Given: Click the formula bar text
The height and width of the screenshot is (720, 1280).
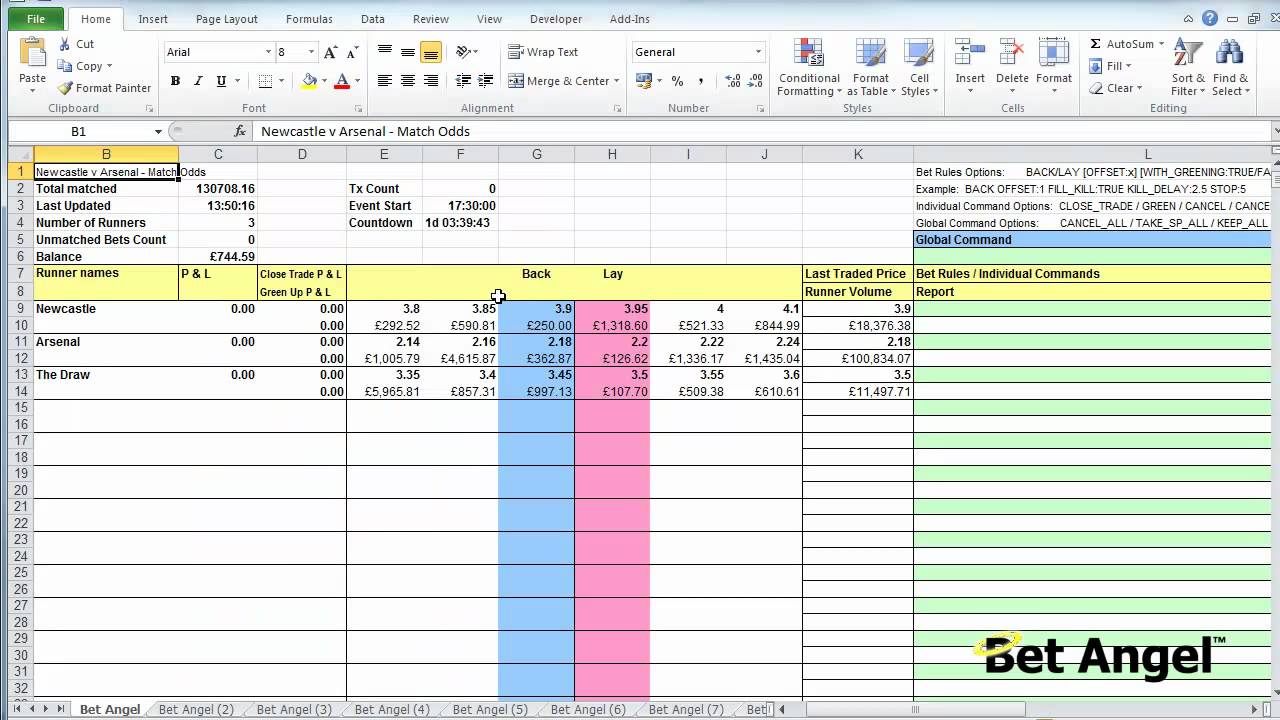Looking at the screenshot, I should (366, 131).
